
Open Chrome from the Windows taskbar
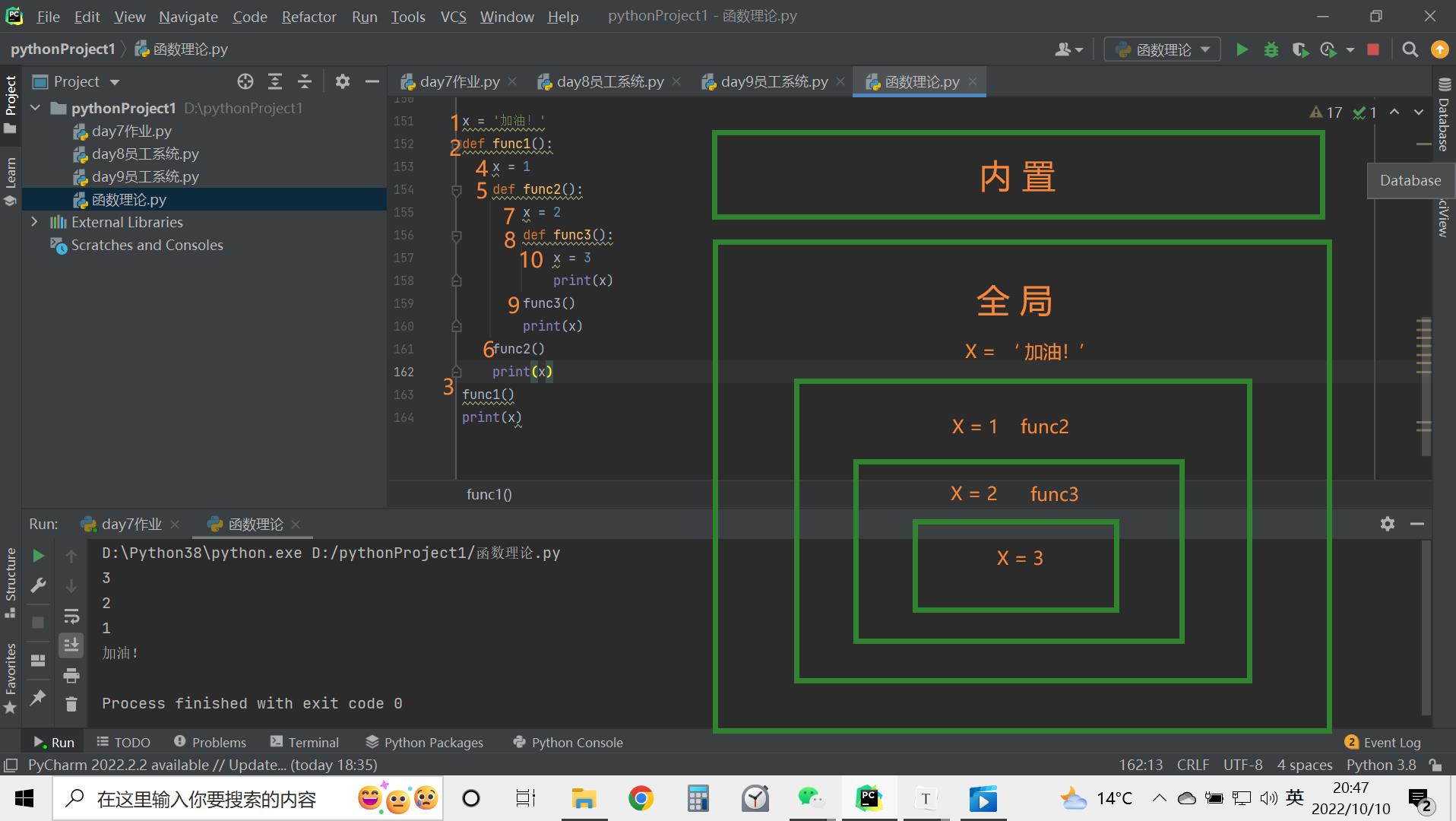point(641,798)
